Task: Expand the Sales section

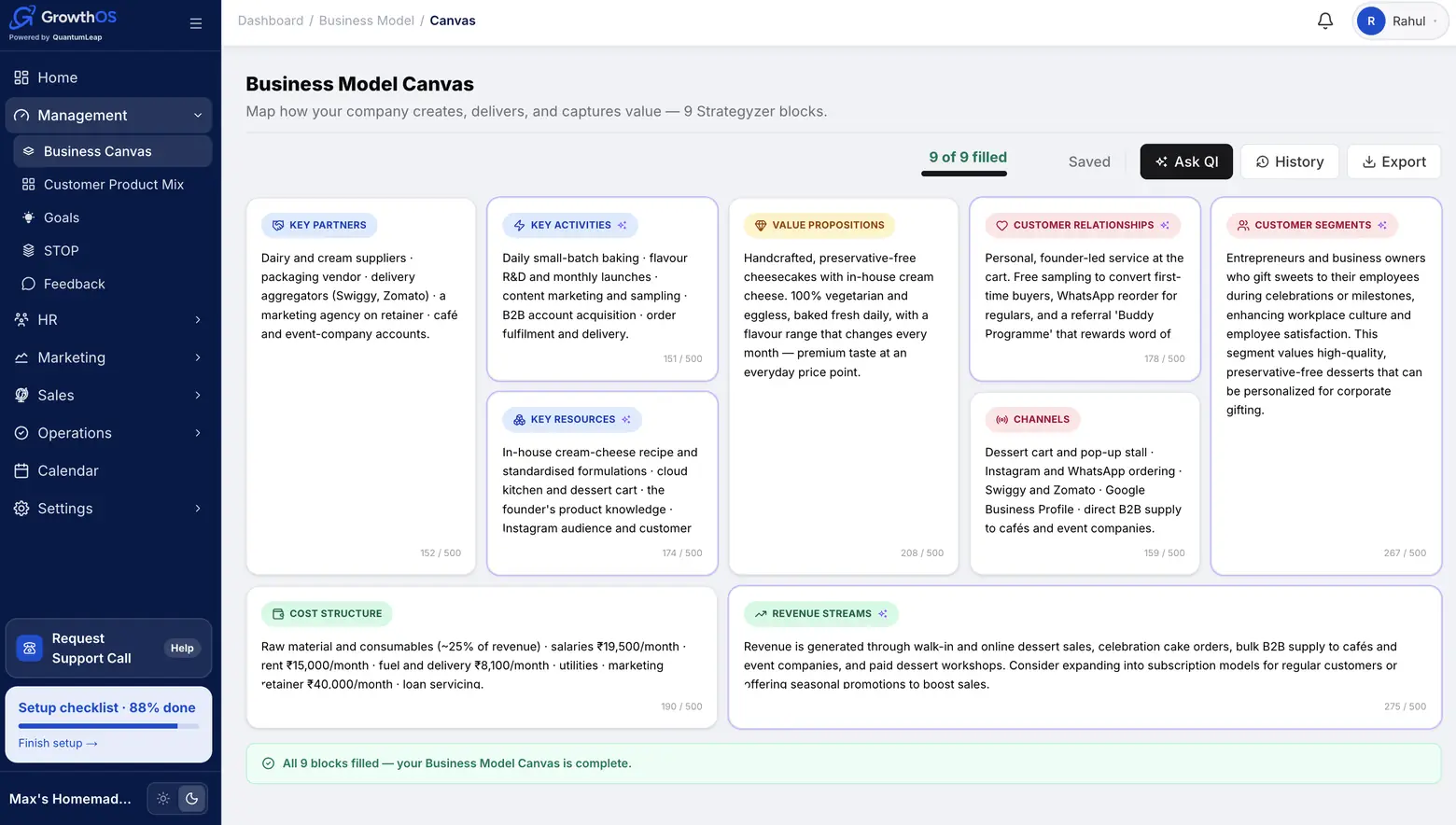Action: 108,395
